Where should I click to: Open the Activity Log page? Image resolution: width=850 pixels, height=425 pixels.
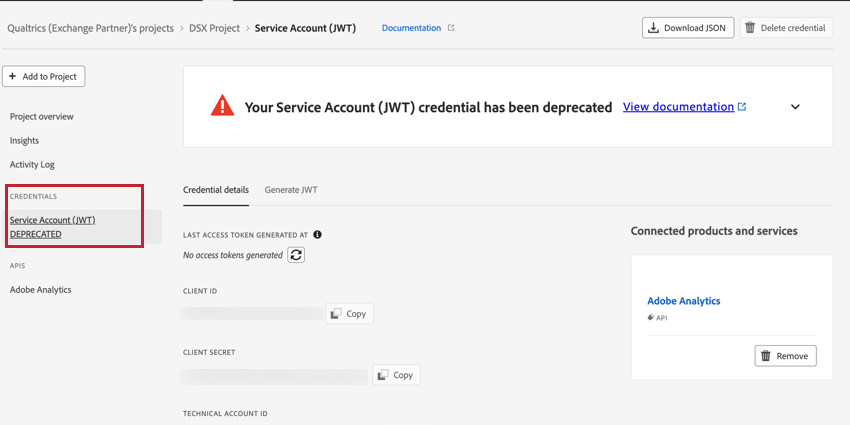[x=32, y=165]
